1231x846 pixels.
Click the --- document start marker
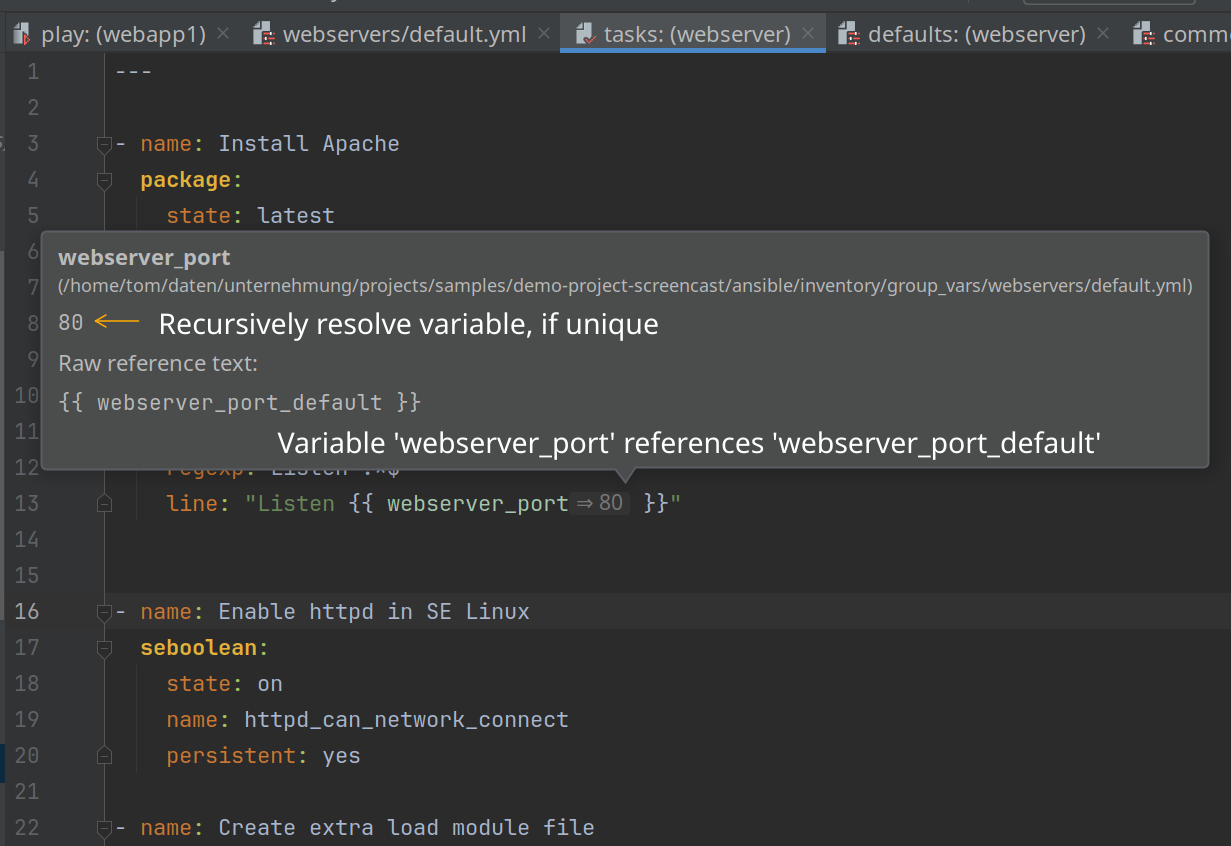click(x=134, y=72)
